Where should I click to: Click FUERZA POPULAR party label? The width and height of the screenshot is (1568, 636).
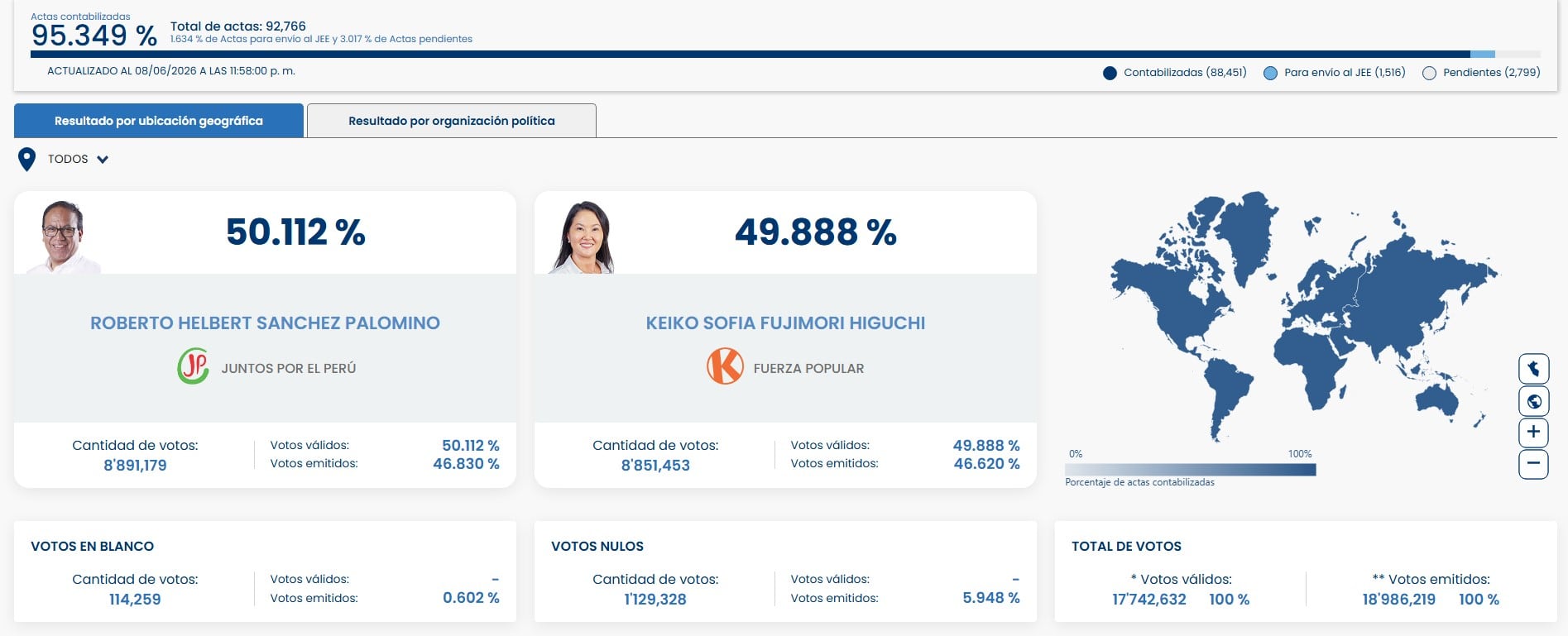point(808,369)
